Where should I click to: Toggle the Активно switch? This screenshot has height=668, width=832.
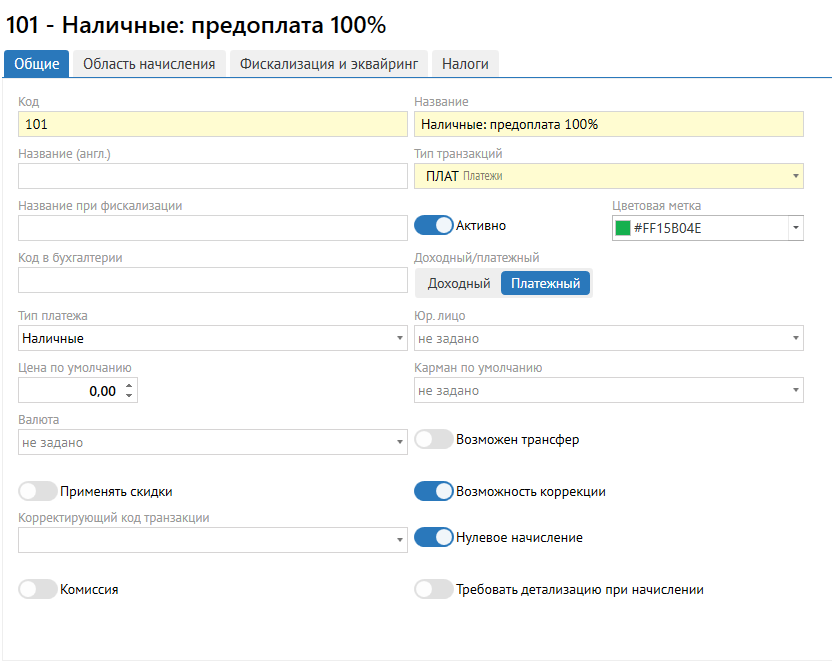click(x=434, y=226)
